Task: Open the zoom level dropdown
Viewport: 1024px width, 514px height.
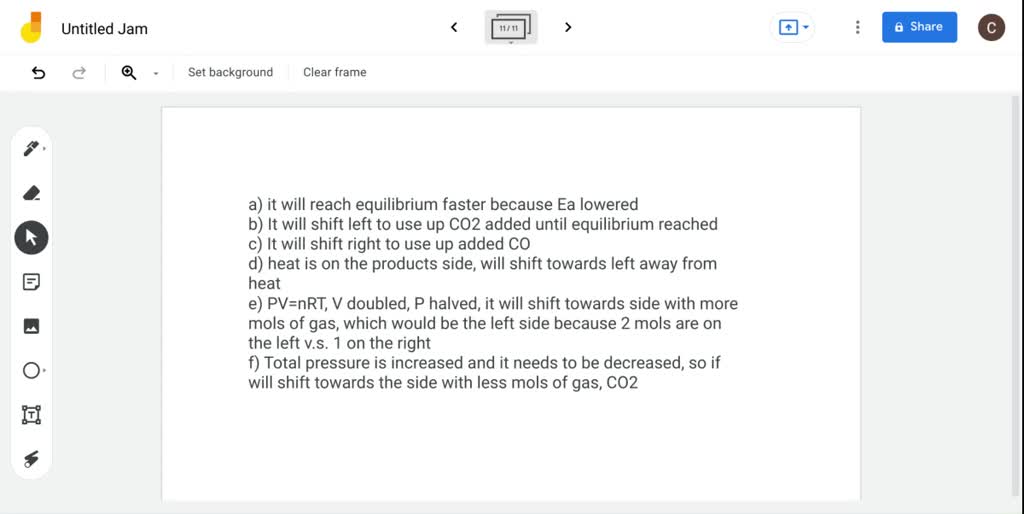Action: (155, 73)
